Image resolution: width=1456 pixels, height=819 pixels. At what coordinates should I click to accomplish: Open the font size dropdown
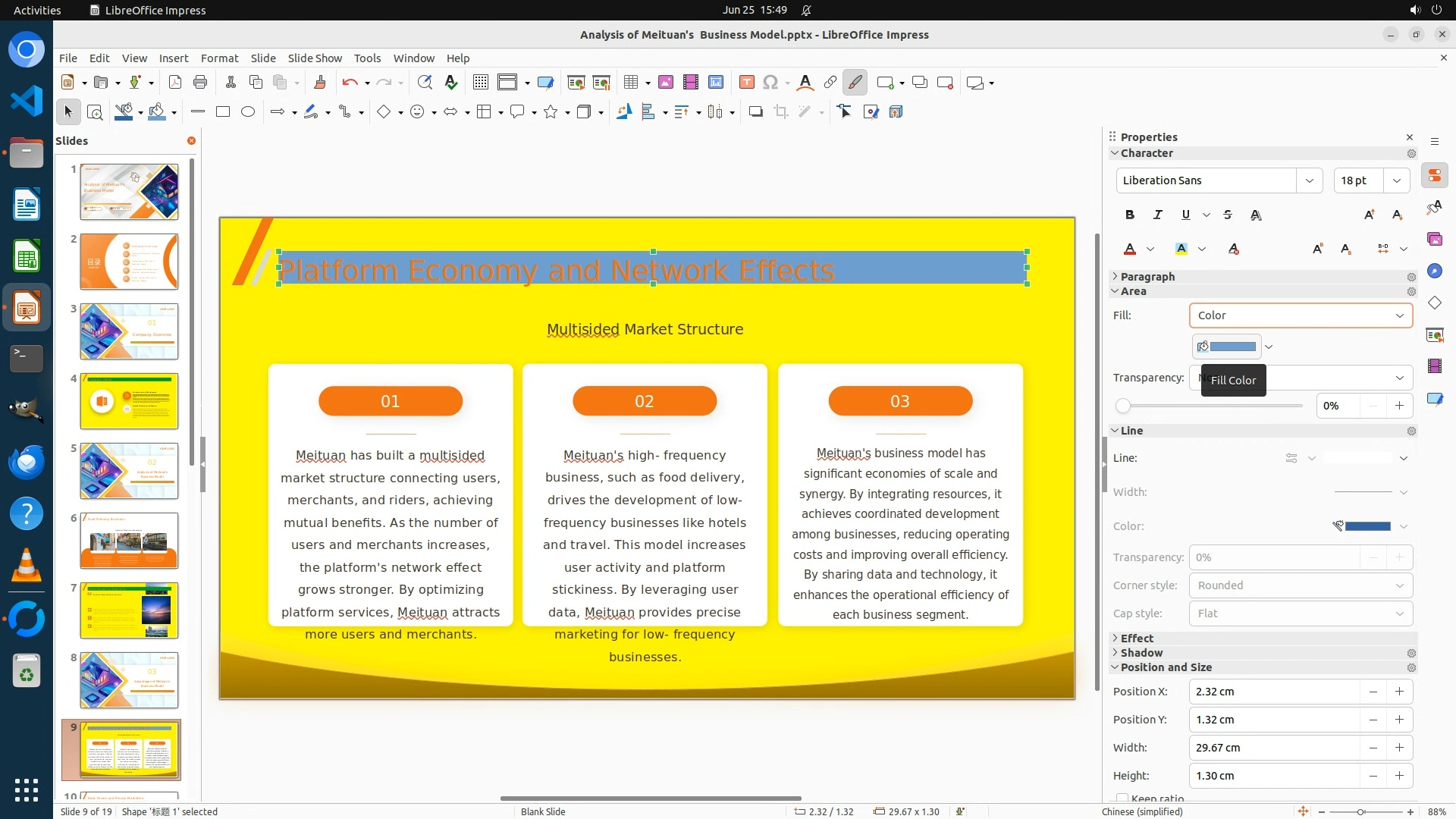1396,180
